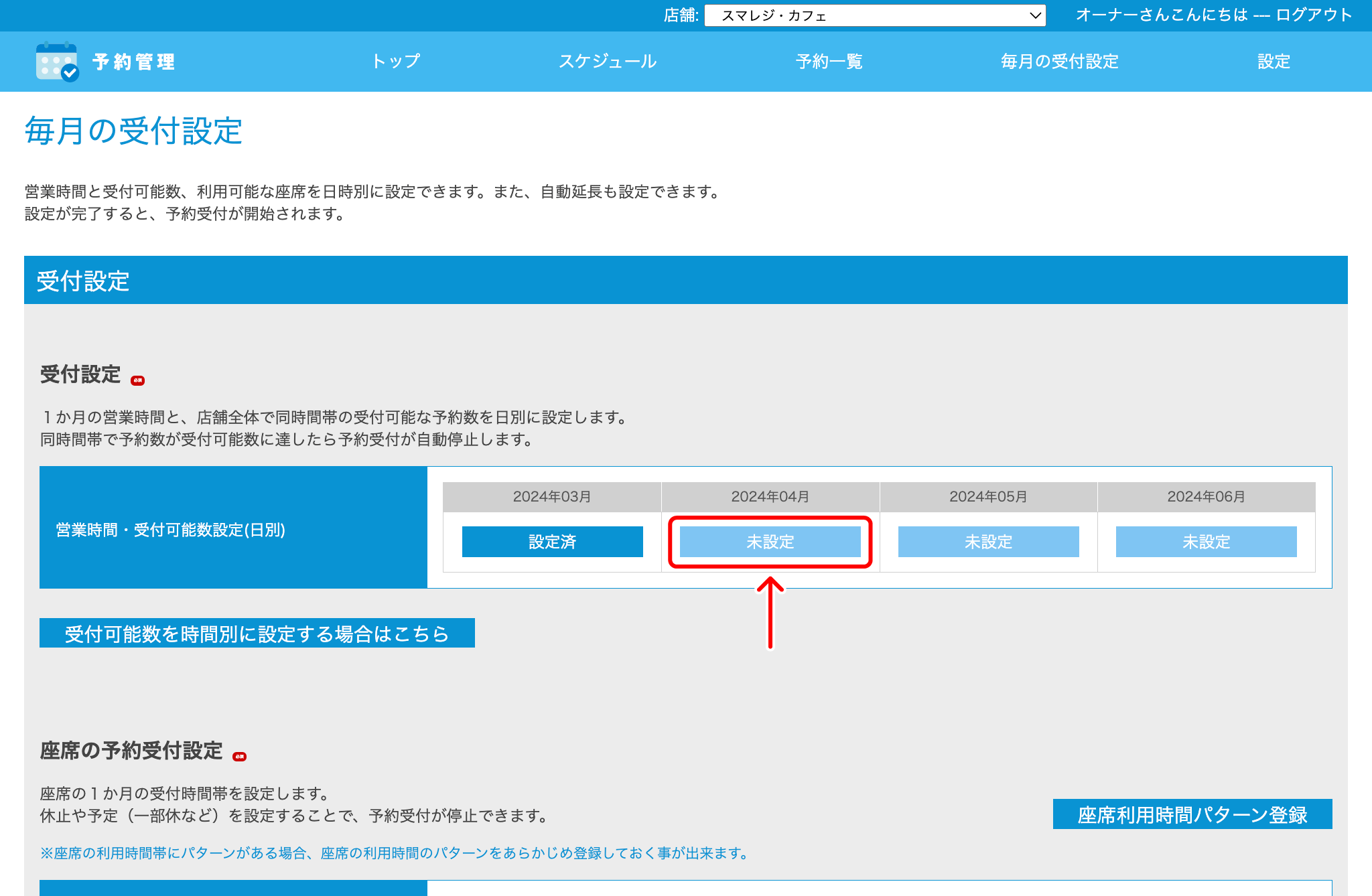The height and width of the screenshot is (896, 1372).
Task: Click 未設定 button under 2024年06月
Action: pos(1206,542)
